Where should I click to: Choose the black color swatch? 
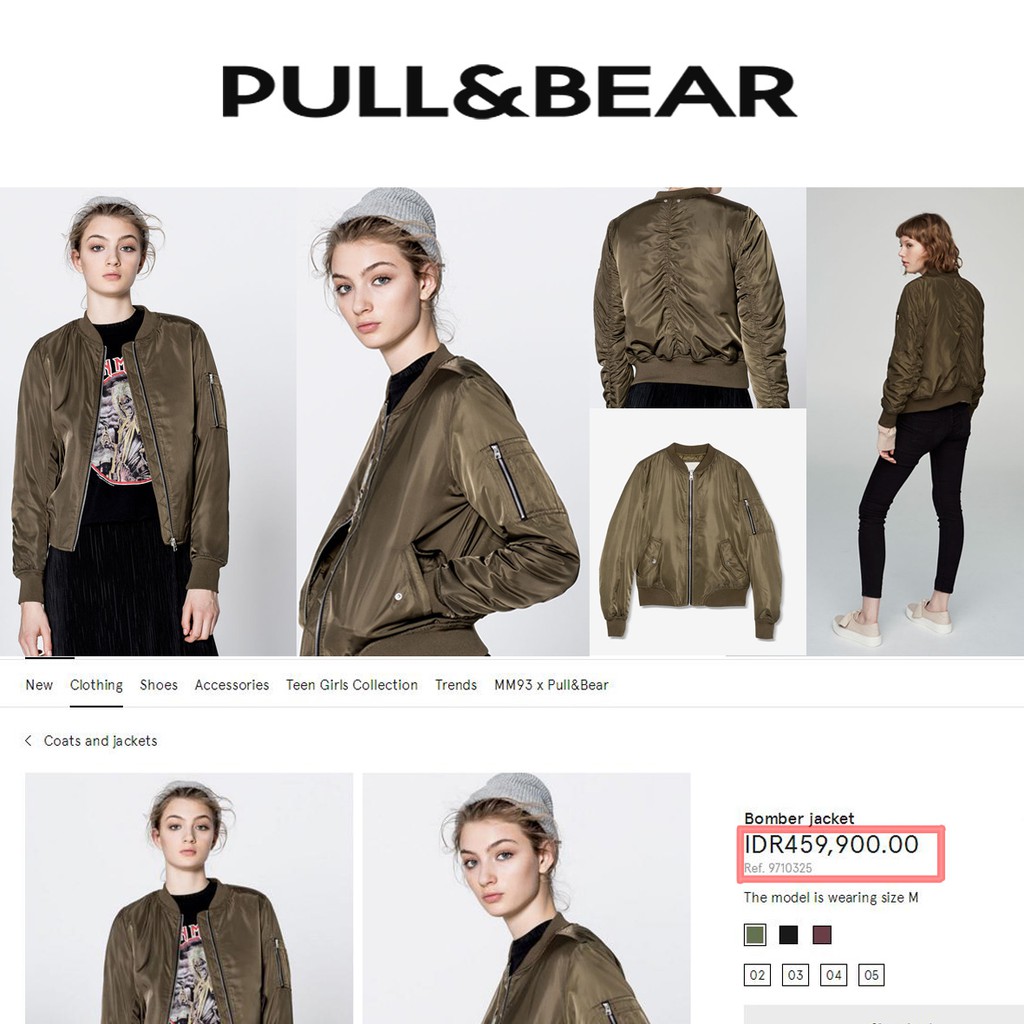(789, 935)
